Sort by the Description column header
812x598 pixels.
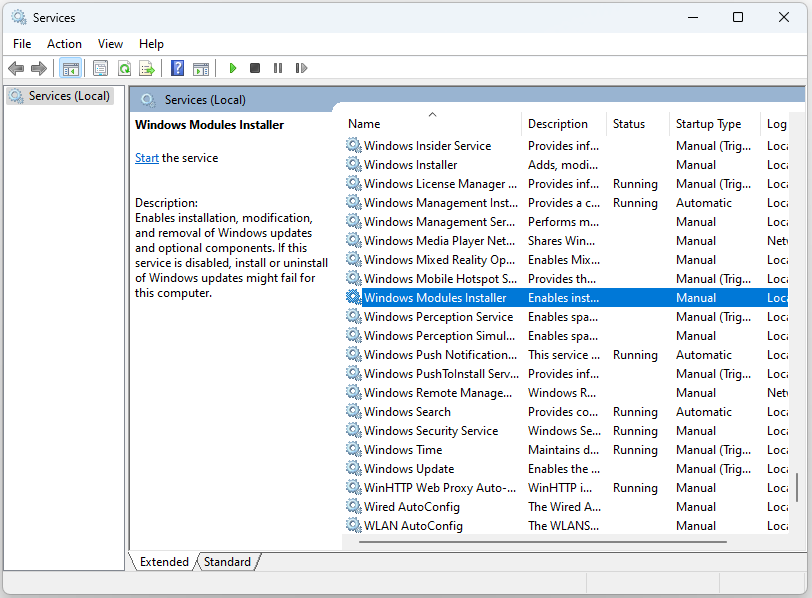click(564, 124)
